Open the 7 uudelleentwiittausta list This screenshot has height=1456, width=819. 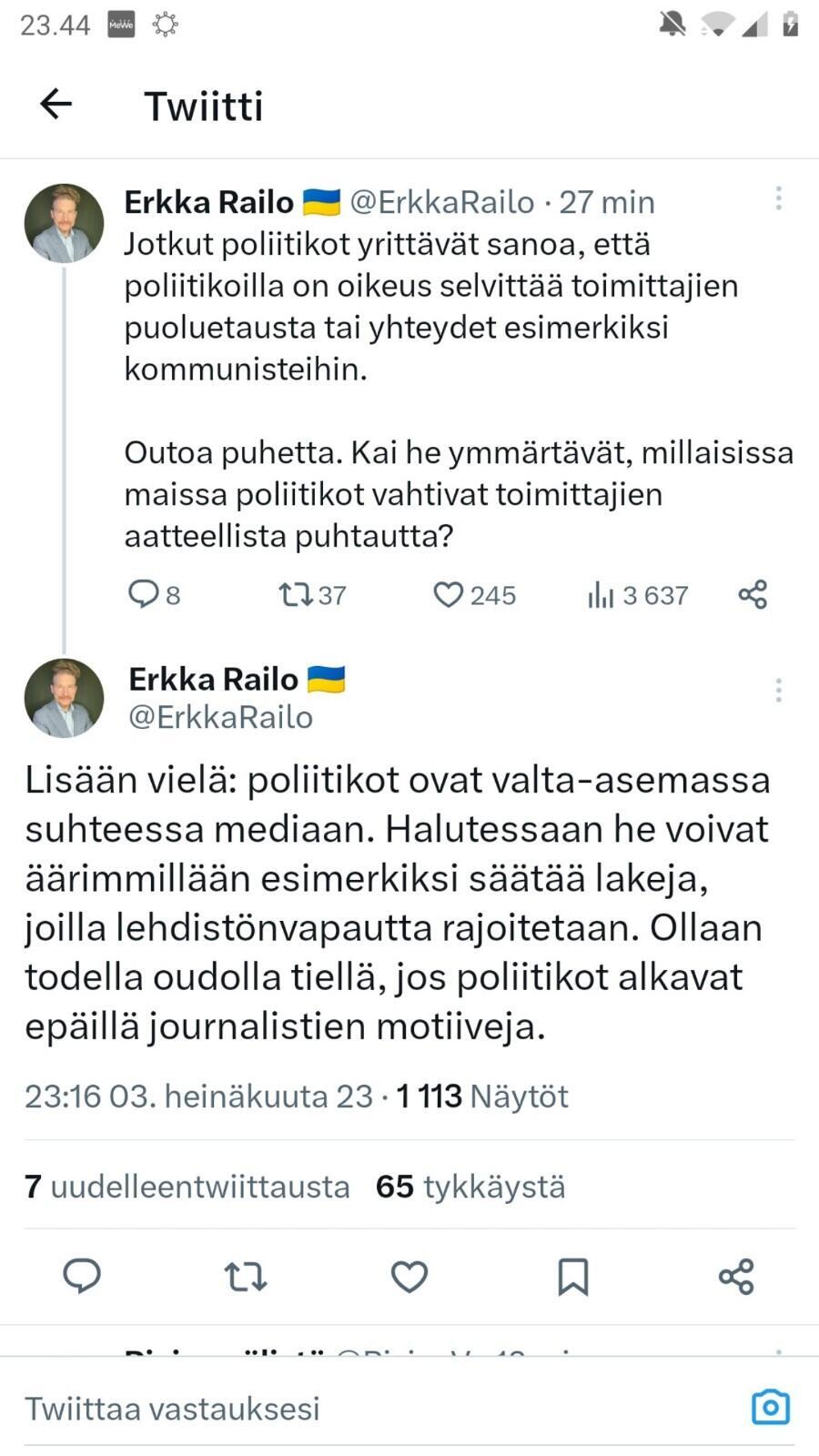click(x=187, y=1187)
